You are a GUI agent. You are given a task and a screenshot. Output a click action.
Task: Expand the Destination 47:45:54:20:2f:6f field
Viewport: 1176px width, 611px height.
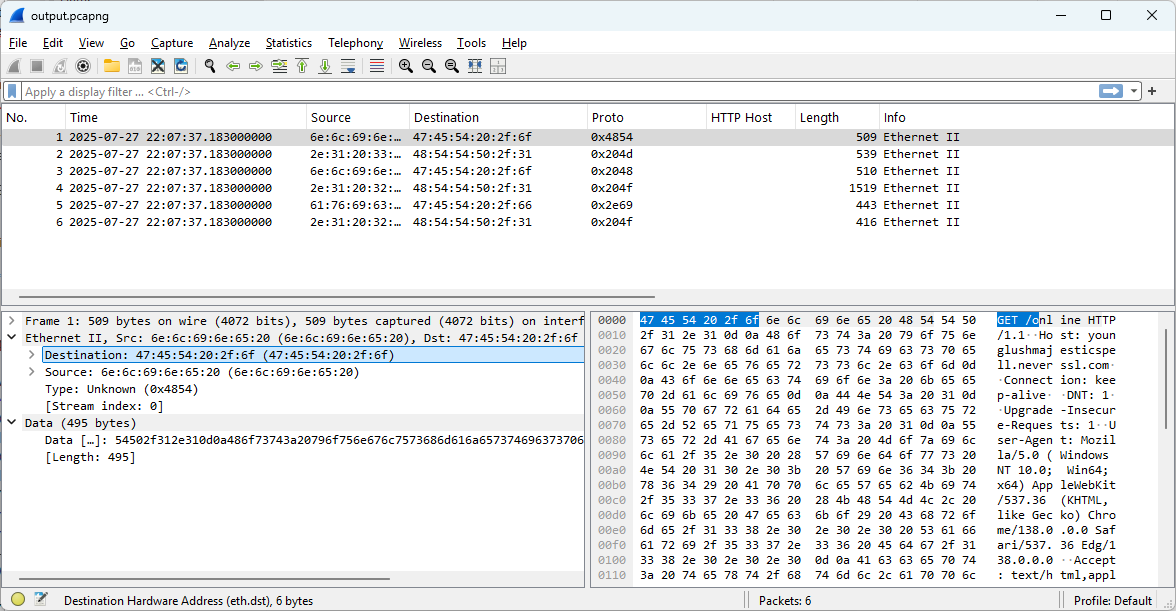[x=32, y=355]
